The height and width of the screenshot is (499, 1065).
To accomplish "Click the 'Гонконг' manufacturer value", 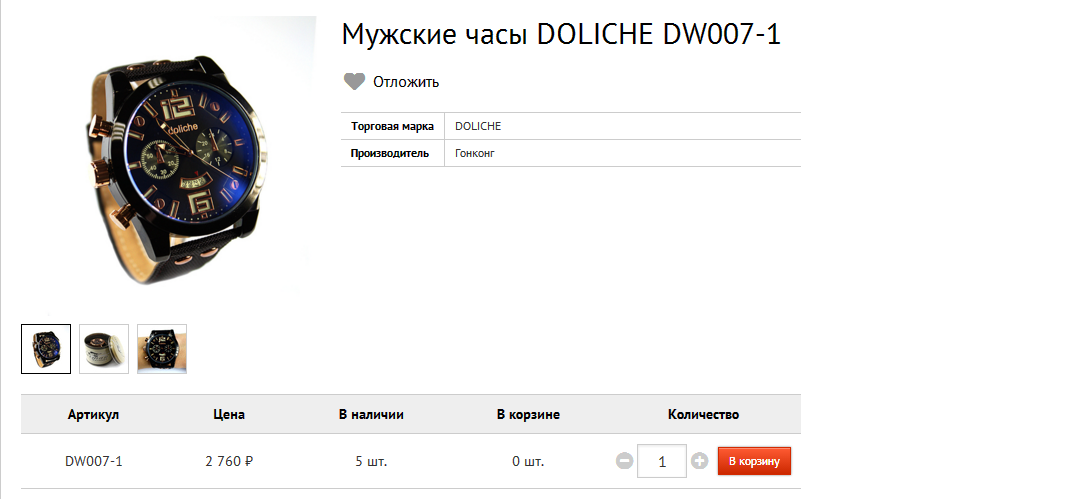I will pyautogui.click(x=475, y=153).
